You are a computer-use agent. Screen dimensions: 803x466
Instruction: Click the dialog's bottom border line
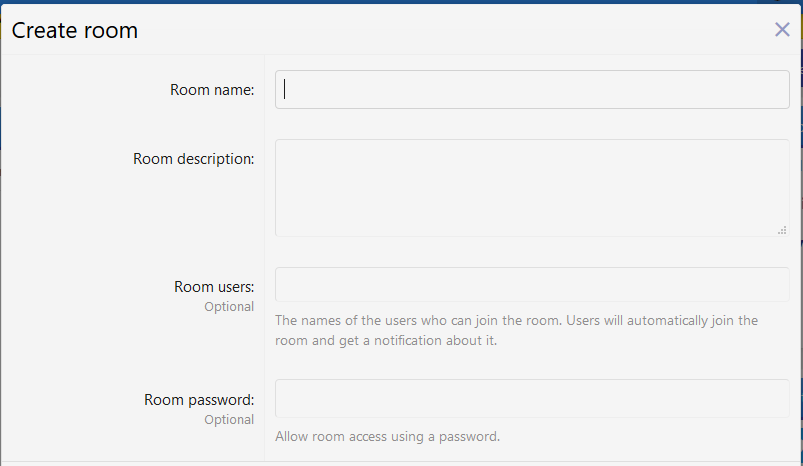pos(400,461)
